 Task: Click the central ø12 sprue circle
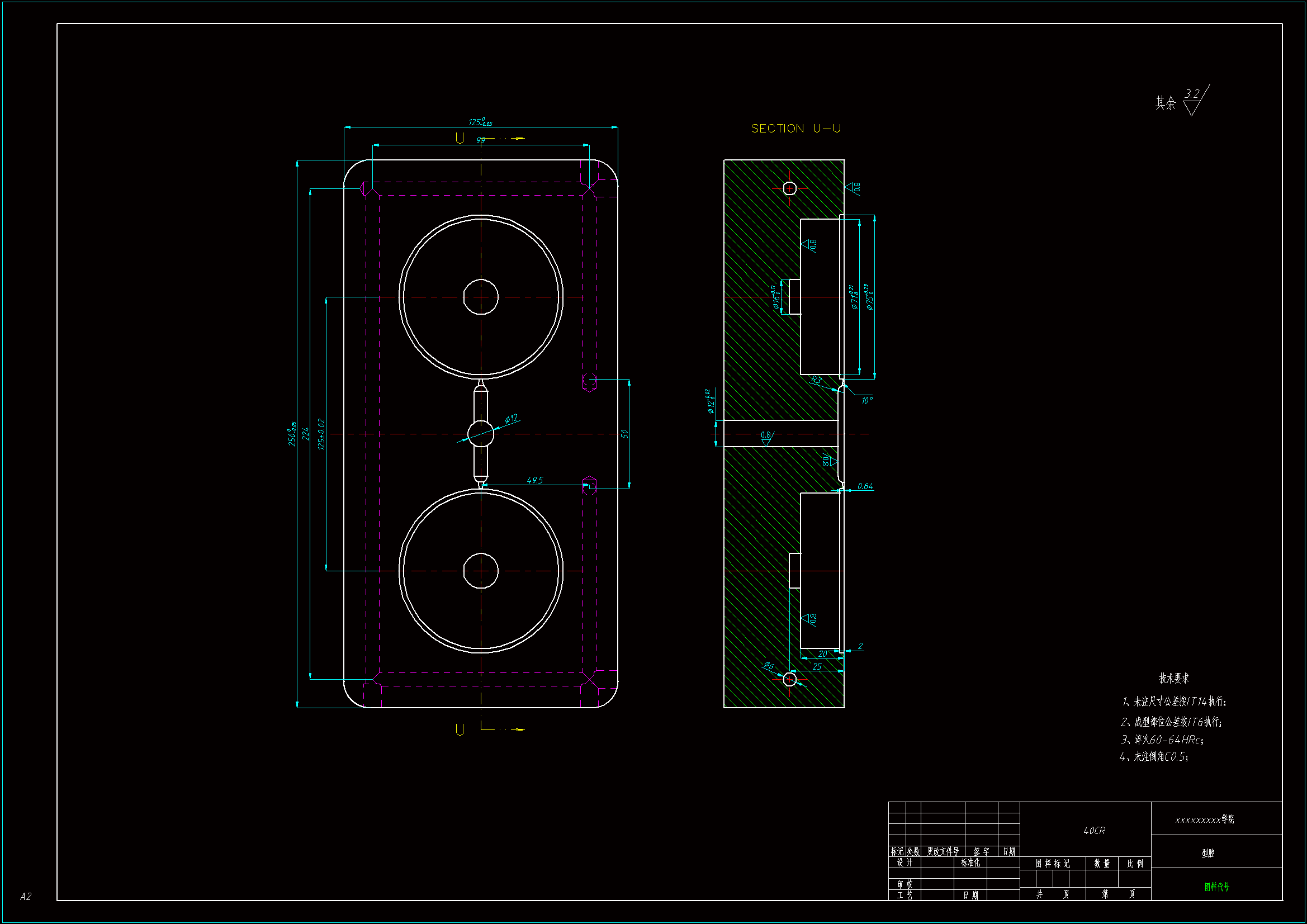[480, 434]
